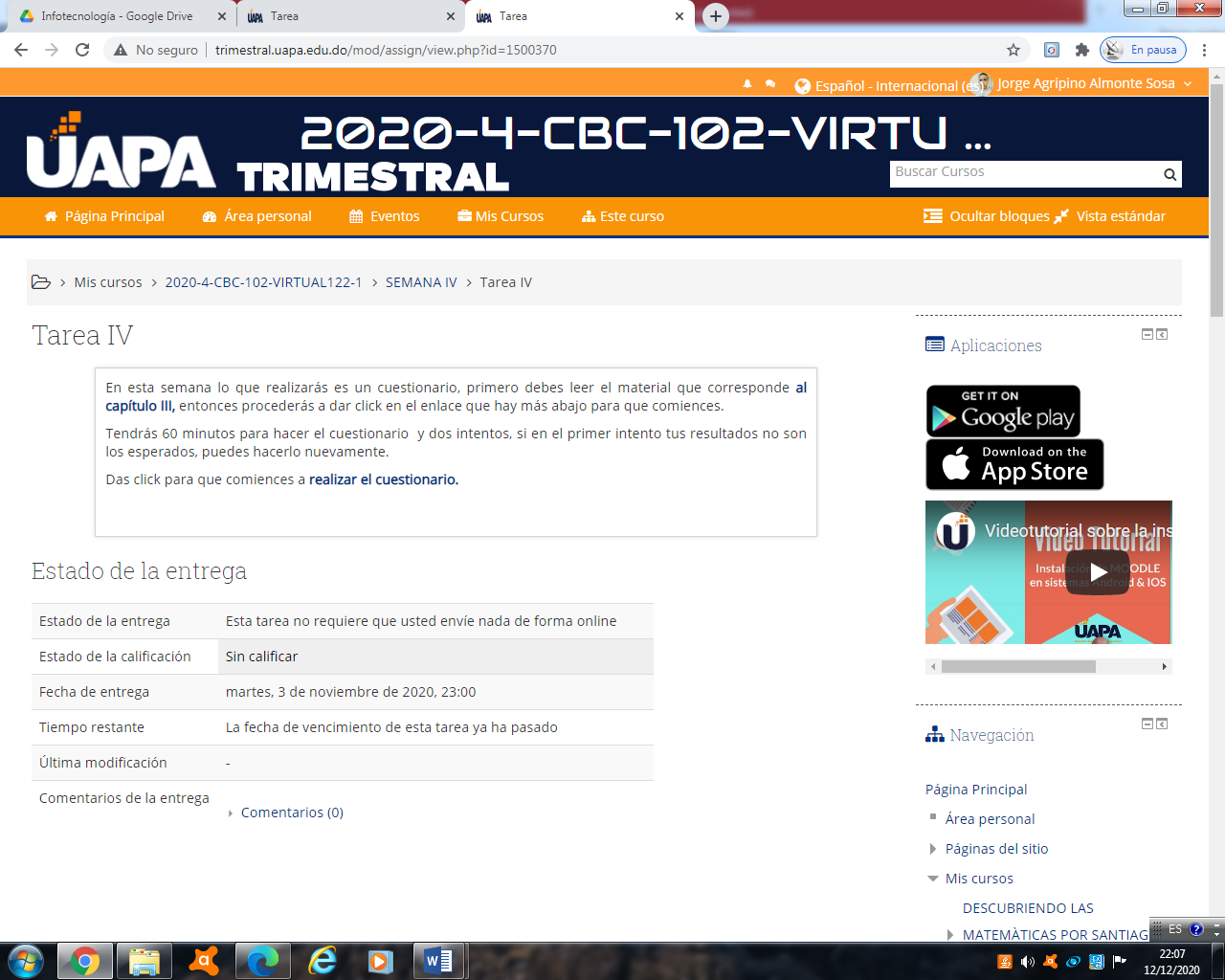Viewport: 1225px width, 980px height.
Task: Open Eventos from the menu bar
Action: [385, 216]
